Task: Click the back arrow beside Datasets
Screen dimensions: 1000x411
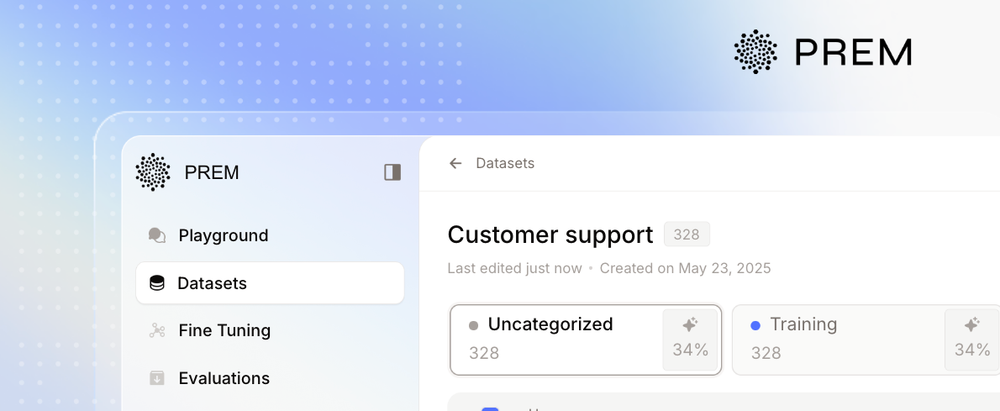Action: click(x=456, y=163)
